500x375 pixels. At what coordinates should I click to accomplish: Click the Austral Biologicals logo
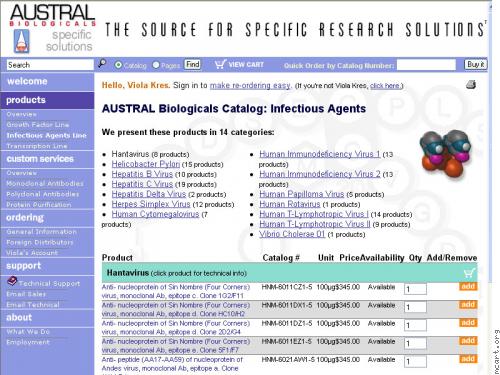(52, 29)
